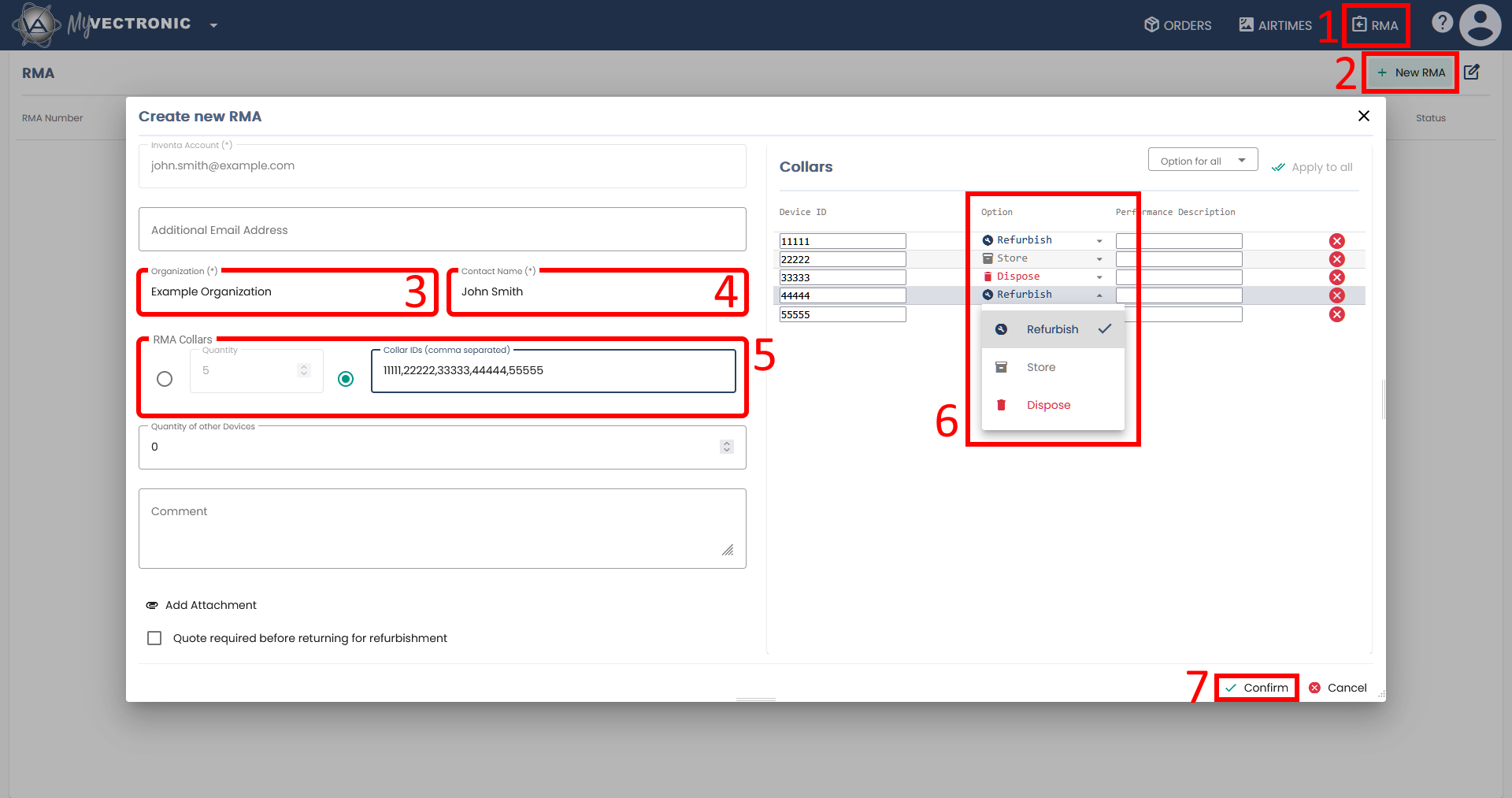
Task: Remove collar 11111 with the red X
Action: 1337,241
